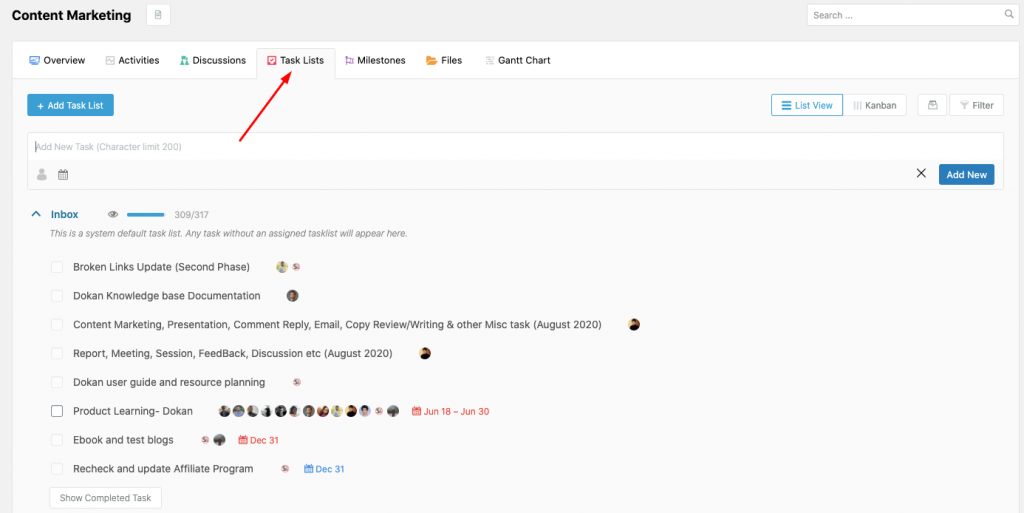Image resolution: width=1024 pixels, height=513 pixels.
Task: Check the Ebook and test blogs checkbox
Action: click(x=57, y=440)
